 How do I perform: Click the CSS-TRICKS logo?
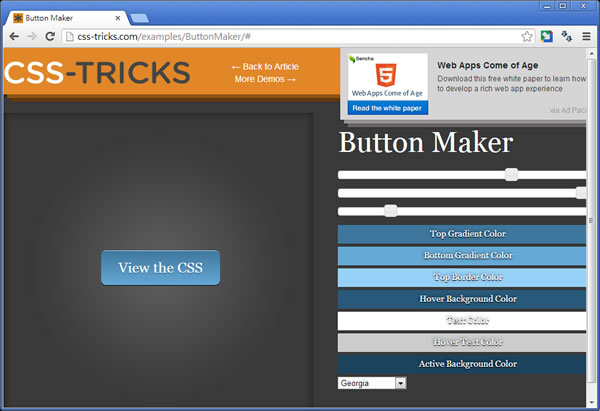(97, 73)
